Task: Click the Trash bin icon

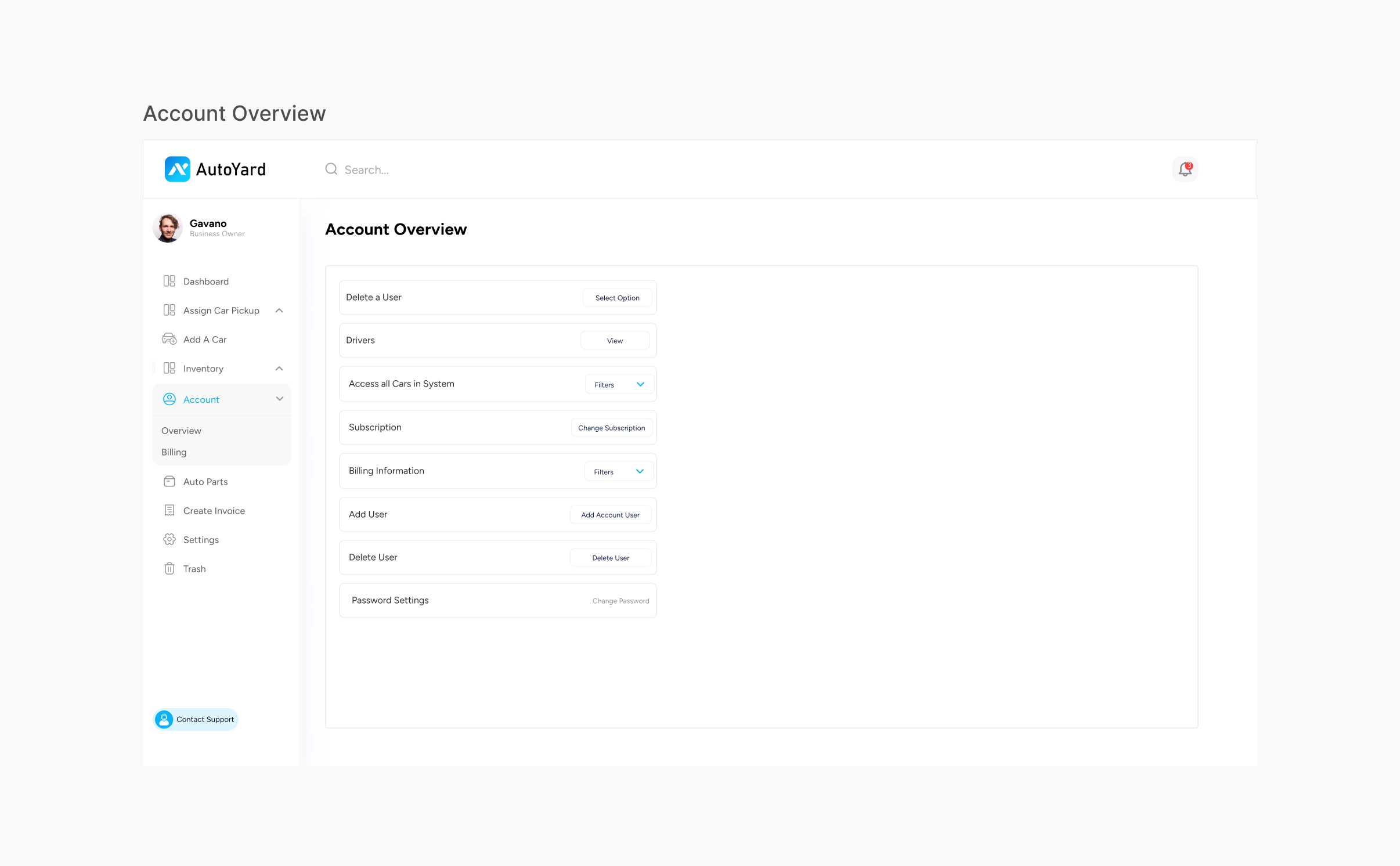Action: [169, 568]
